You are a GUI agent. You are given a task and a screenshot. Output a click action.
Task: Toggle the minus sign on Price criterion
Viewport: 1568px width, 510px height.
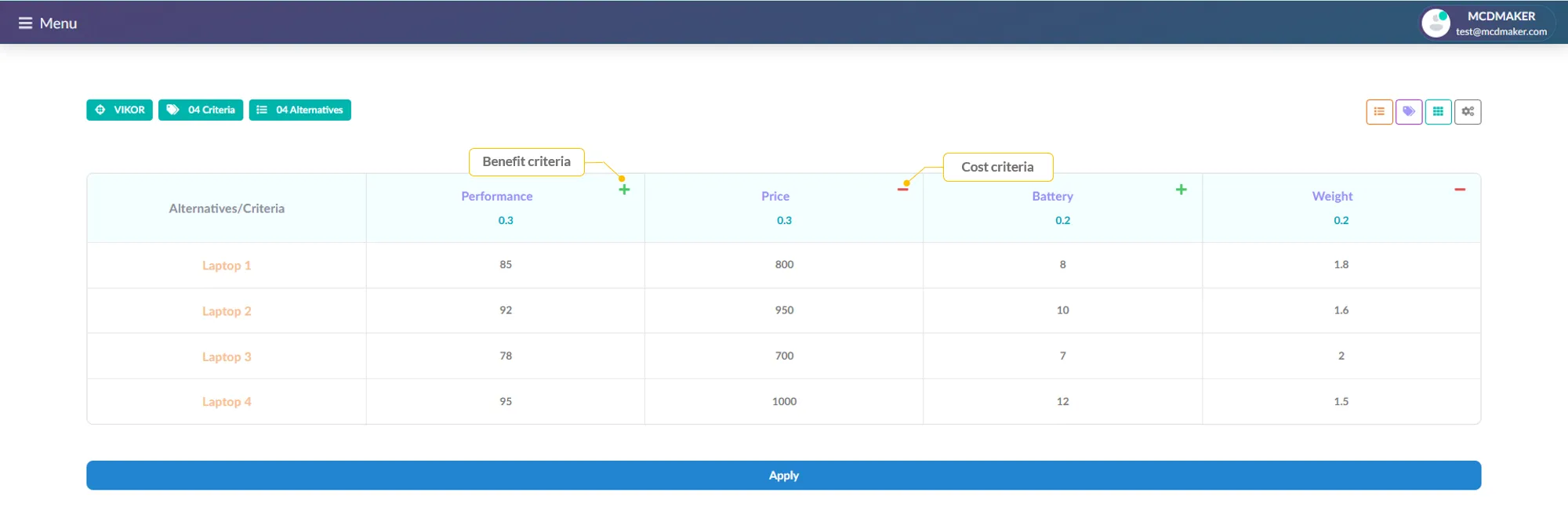coord(902,190)
